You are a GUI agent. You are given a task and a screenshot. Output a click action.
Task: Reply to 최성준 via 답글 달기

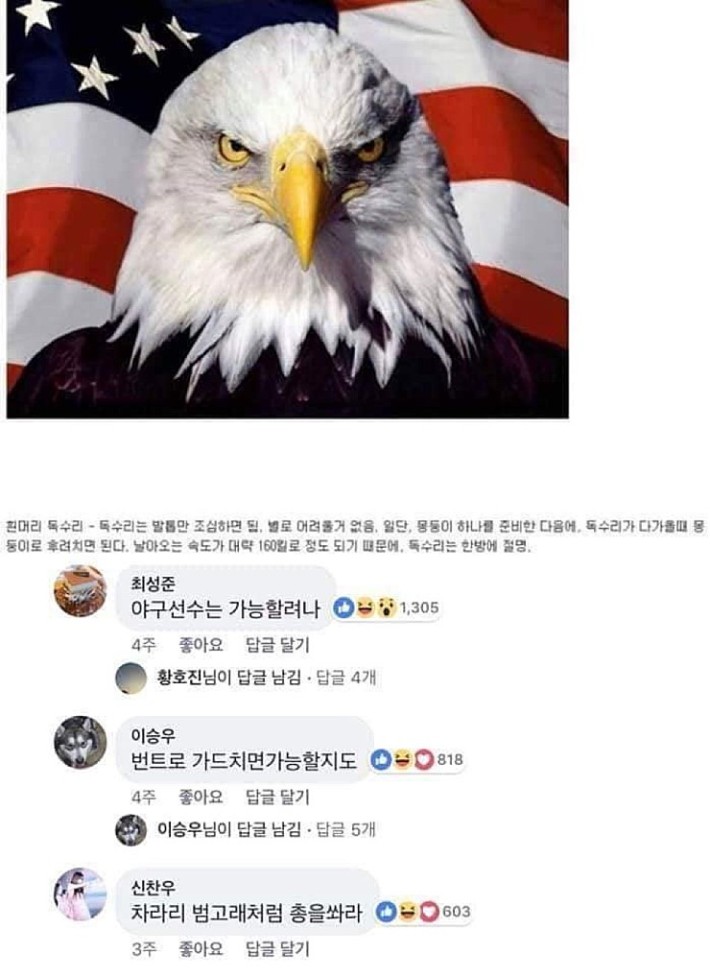point(277,645)
